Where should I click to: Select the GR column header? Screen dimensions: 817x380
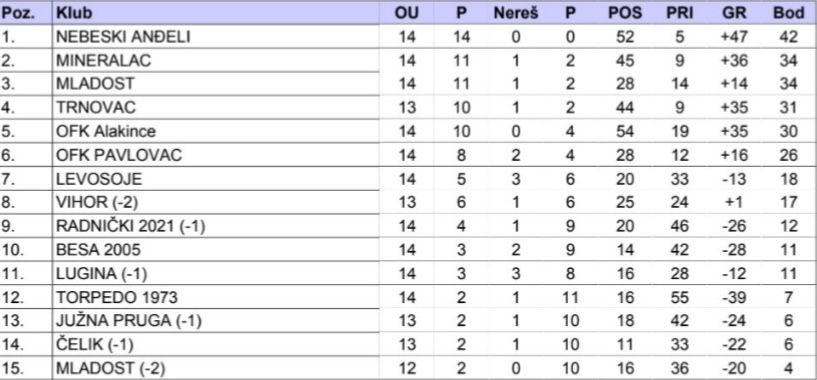click(x=735, y=13)
